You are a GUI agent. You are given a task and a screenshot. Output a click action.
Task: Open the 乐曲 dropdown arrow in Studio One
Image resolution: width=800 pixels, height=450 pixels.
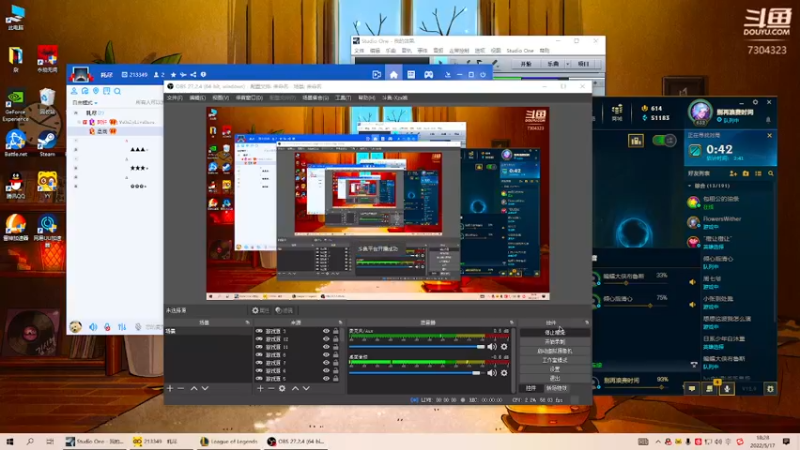pos(568,64)
